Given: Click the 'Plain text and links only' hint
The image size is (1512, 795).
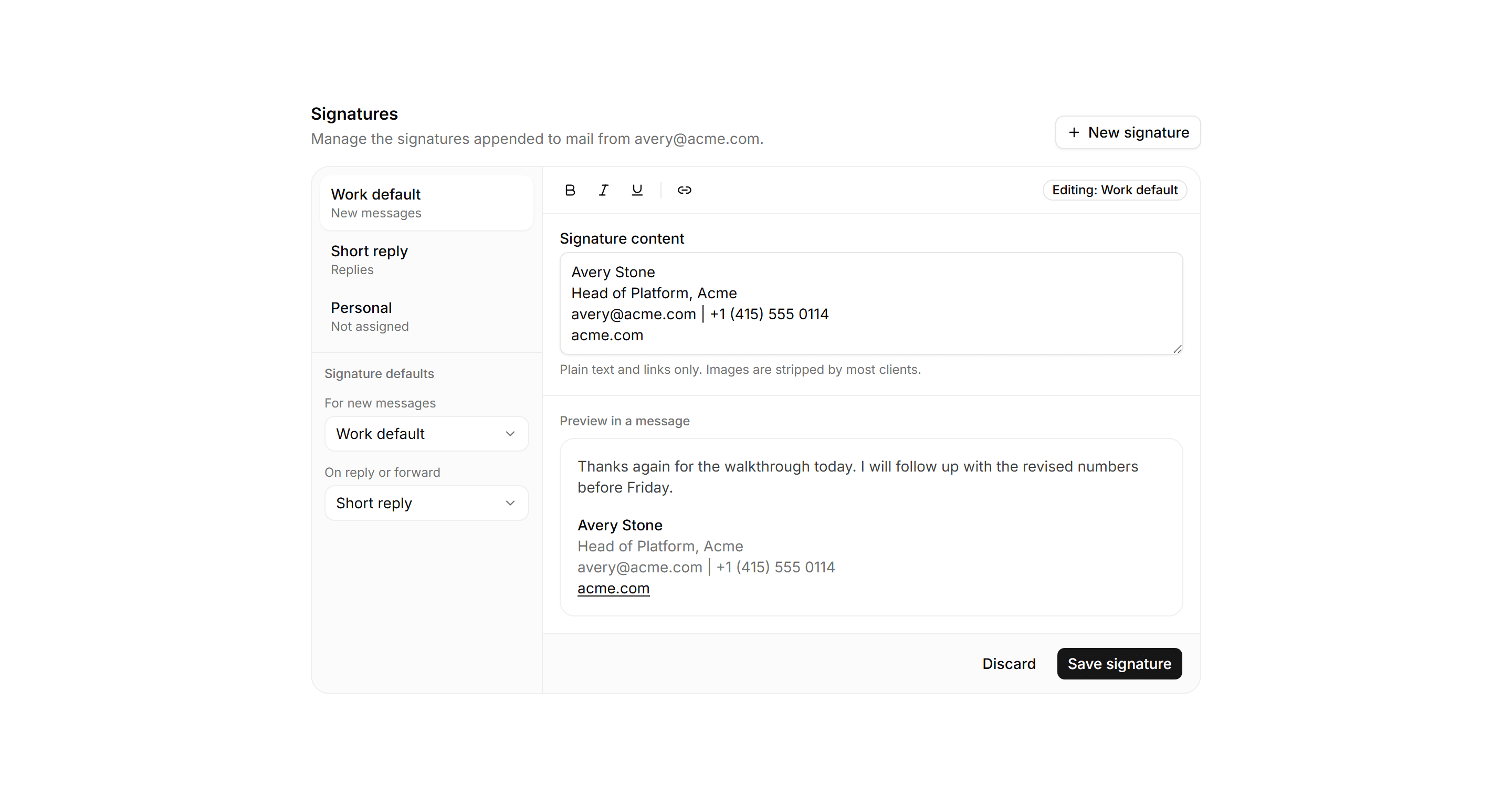Looking at the screenshot, I should 740,370.
